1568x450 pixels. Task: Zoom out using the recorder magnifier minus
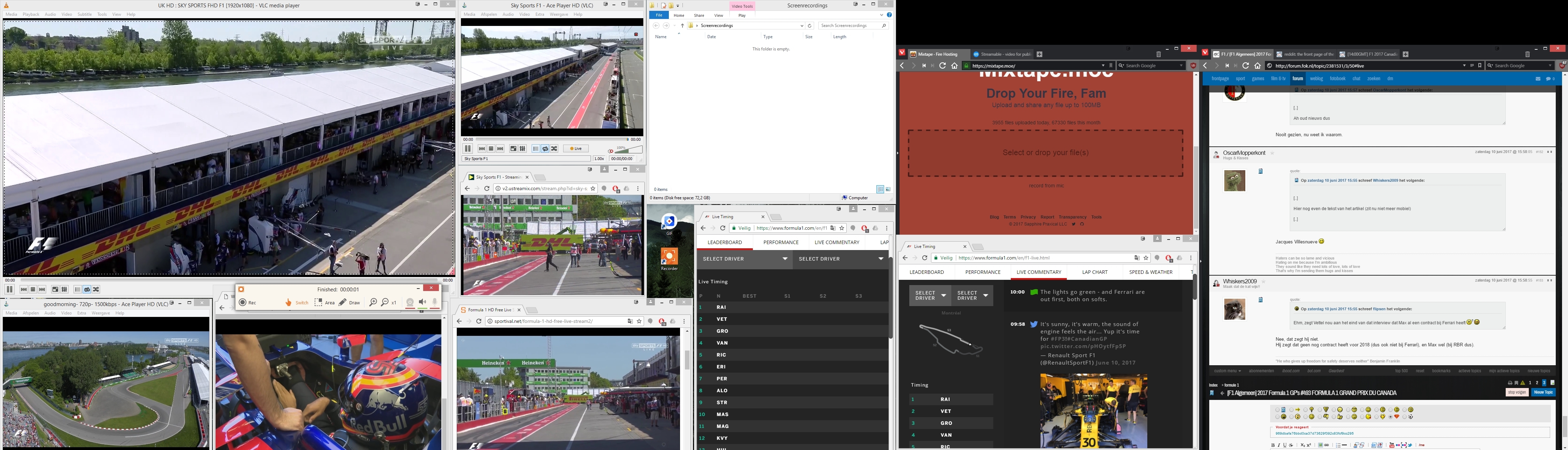pos(384,302)
